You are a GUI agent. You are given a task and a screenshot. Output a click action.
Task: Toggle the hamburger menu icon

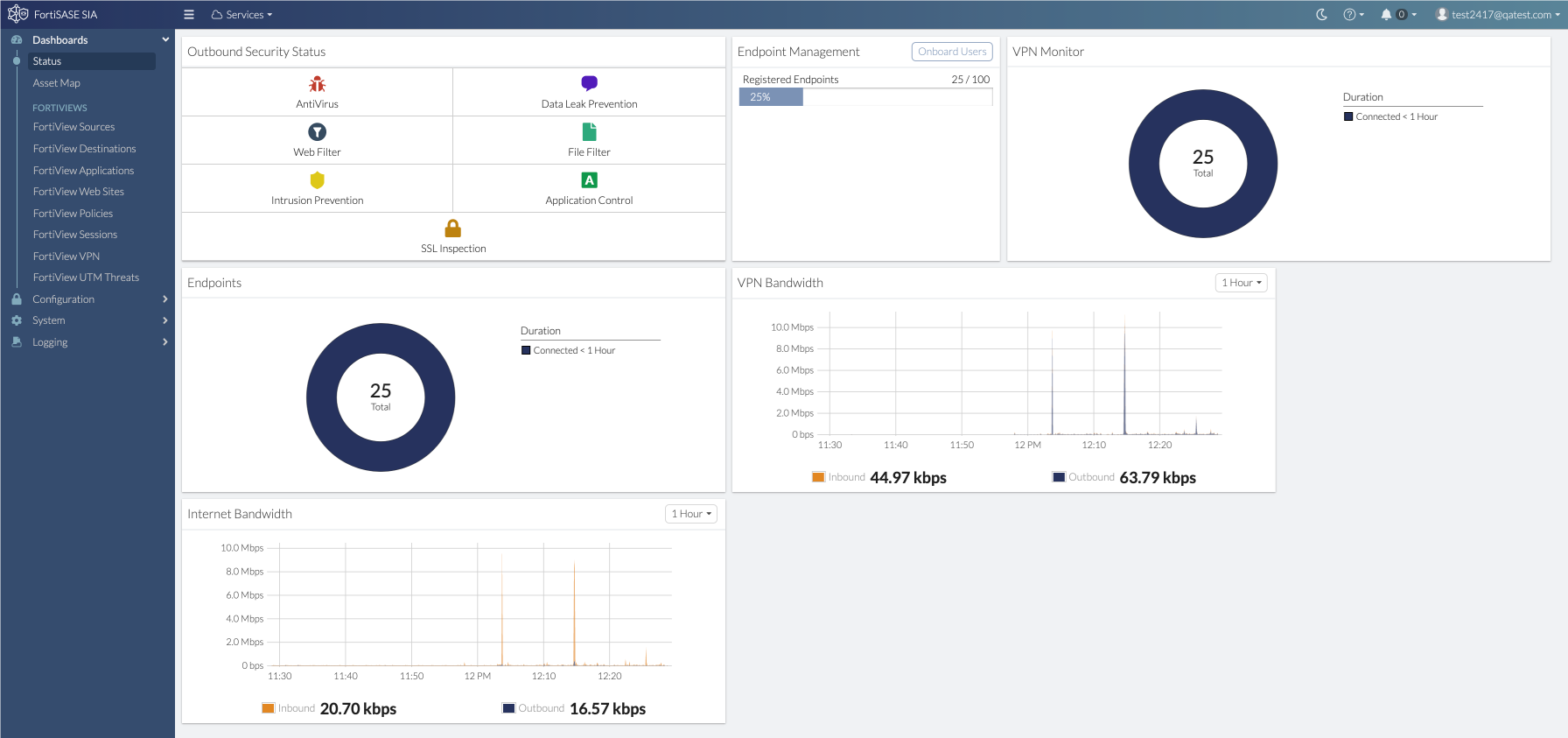pyautogui.click(x=189, y=15)
